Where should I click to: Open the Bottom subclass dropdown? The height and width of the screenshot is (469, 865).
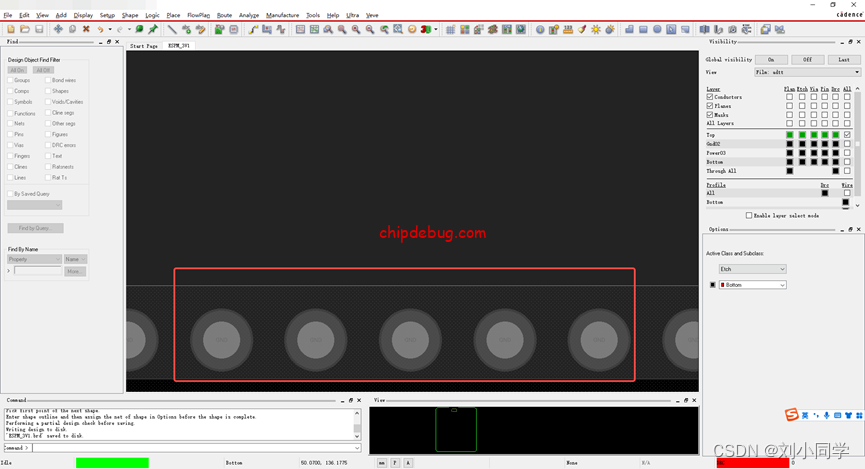[x=752, y=285]
